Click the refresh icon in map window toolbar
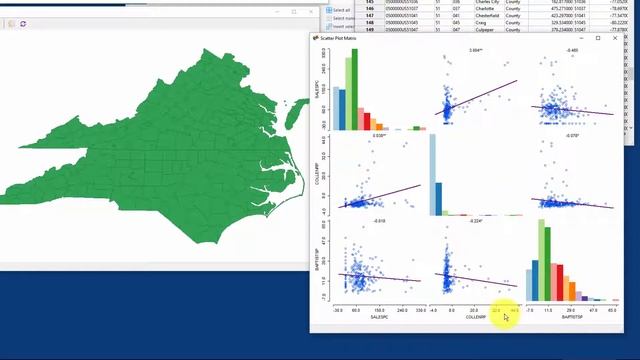640x360 pixels. (x=23, y=24)
